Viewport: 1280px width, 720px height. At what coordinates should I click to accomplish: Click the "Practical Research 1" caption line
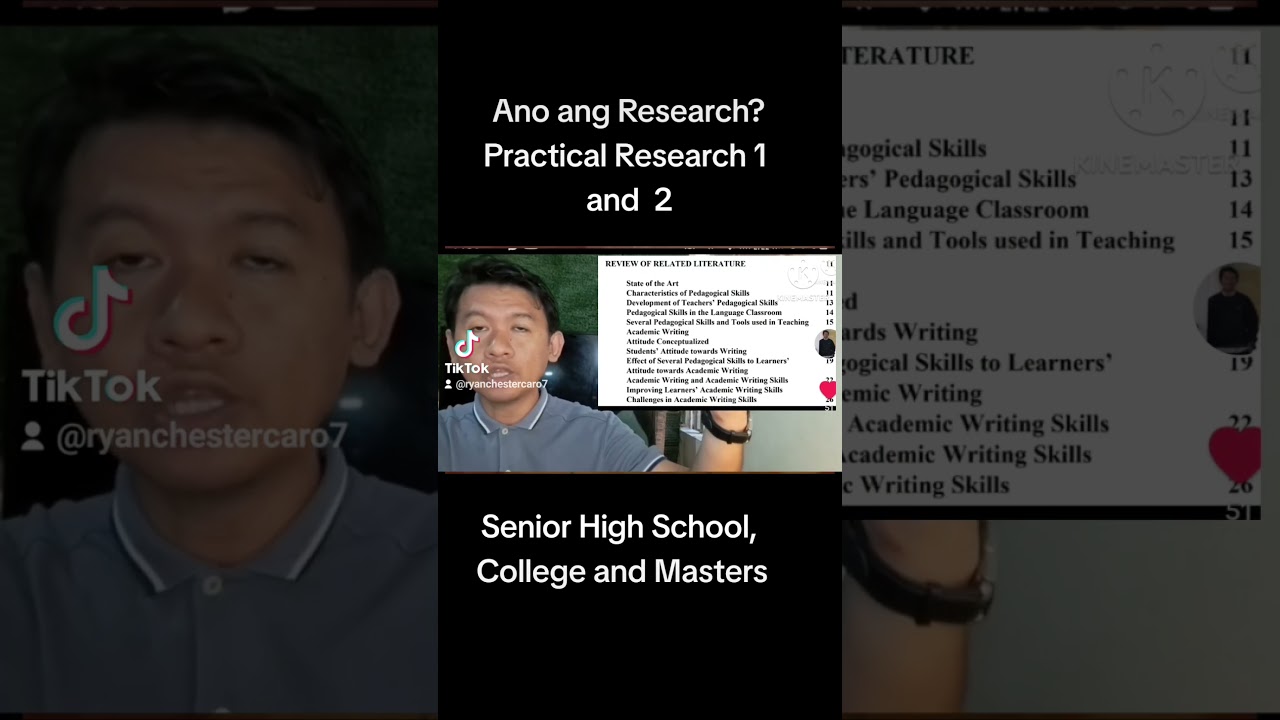coord(625,156)
